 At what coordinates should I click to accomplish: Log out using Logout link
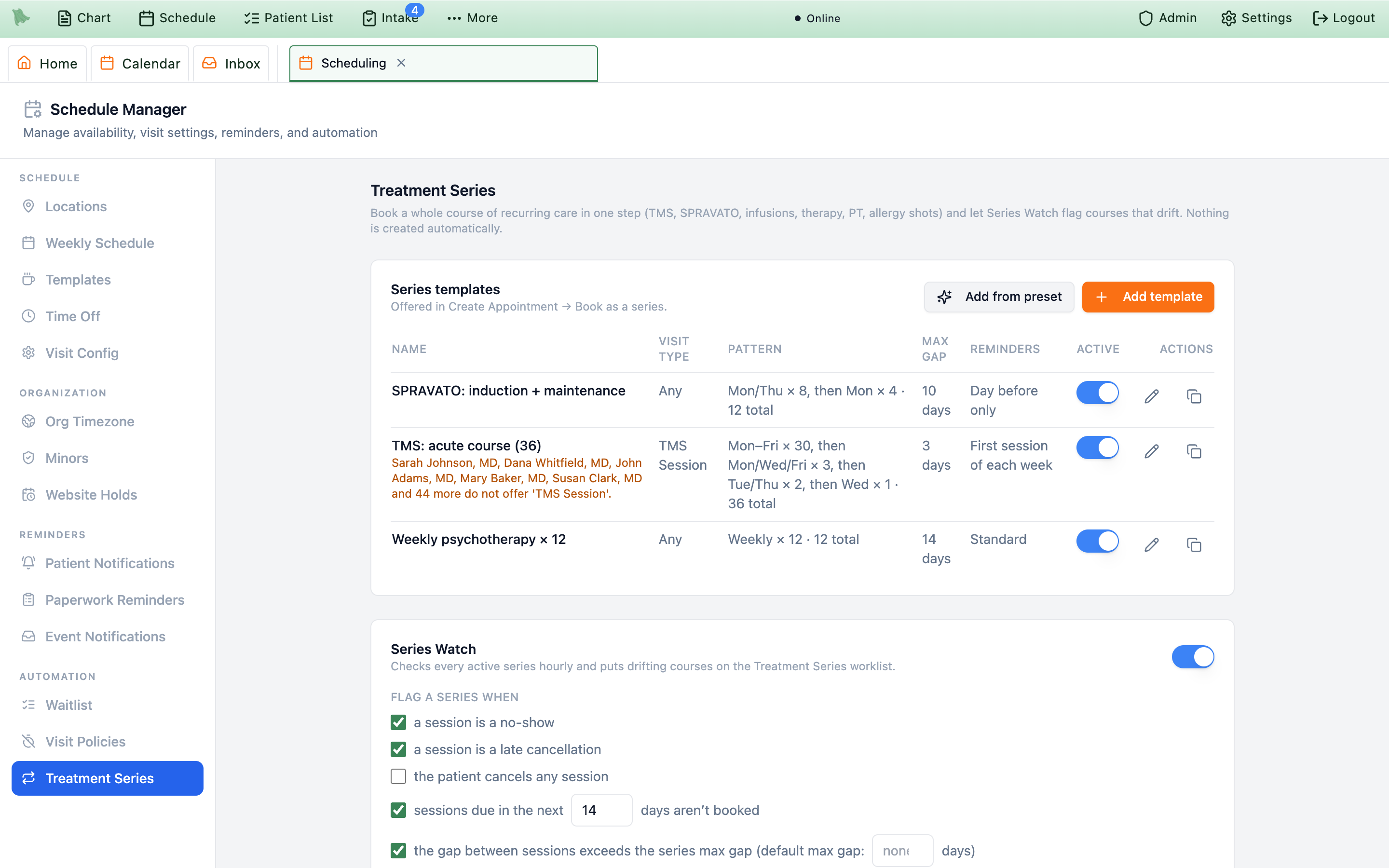click(1344, 18)
